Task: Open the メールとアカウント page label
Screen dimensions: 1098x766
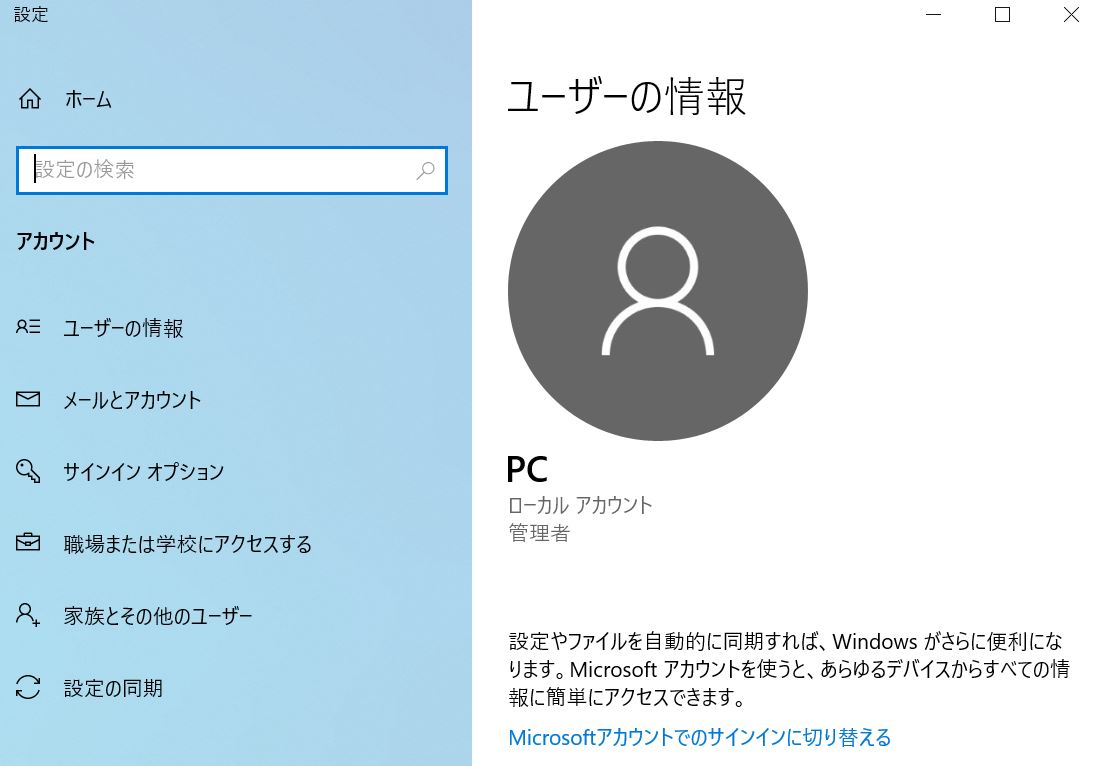Action: pos(132,400)
